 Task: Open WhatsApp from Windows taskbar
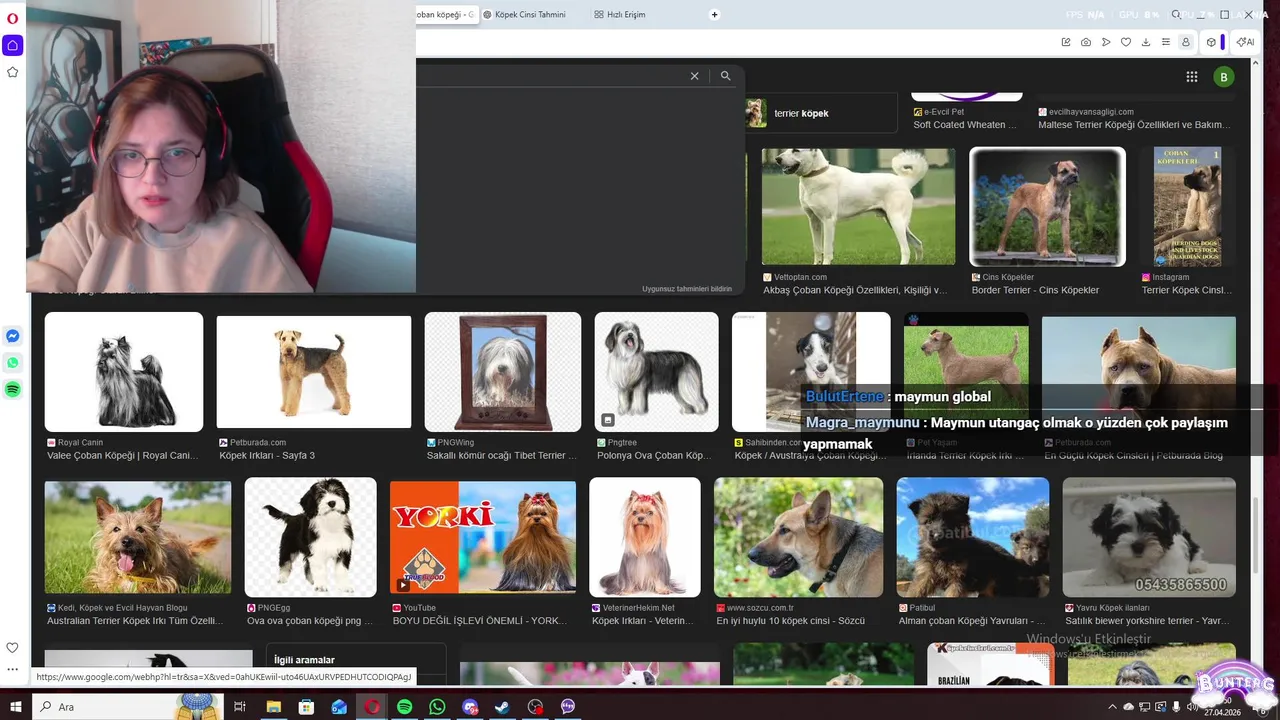click(437, 707)
